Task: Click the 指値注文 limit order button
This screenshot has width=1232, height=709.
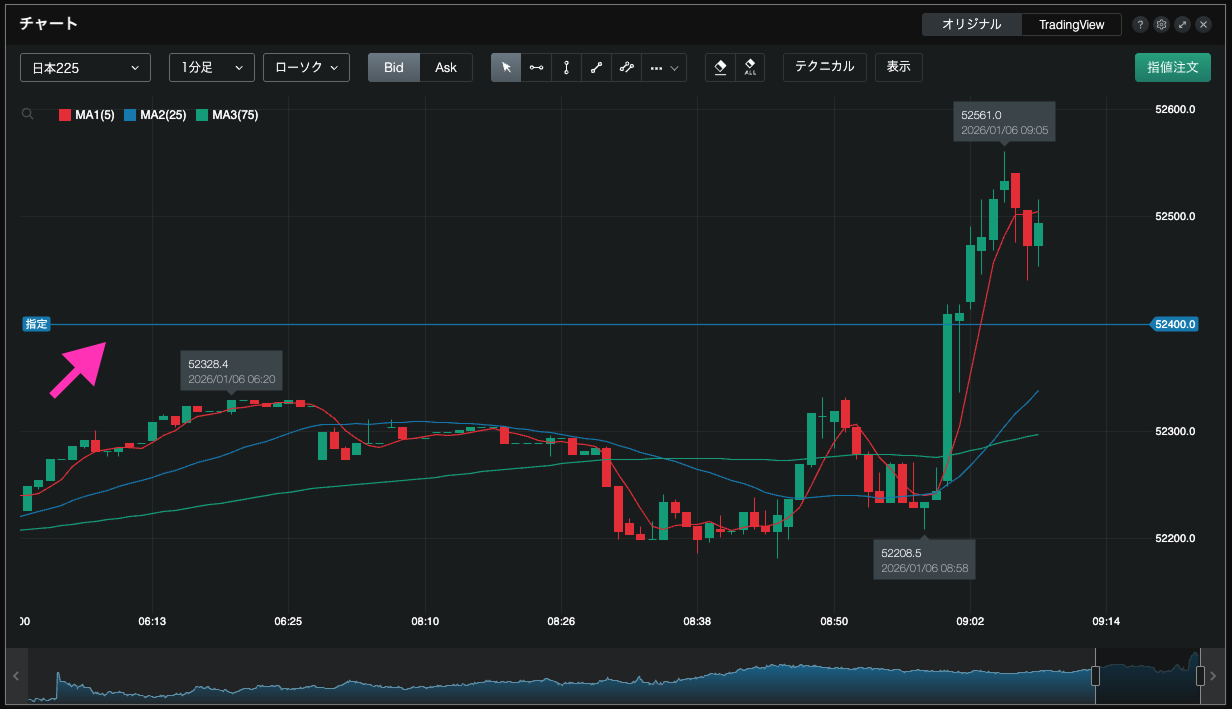Action: point(1172,67)
